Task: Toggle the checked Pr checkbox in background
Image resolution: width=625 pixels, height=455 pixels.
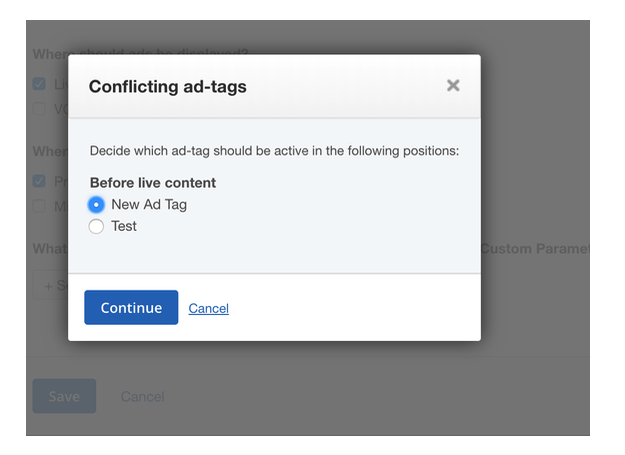Action: point(39,181)
